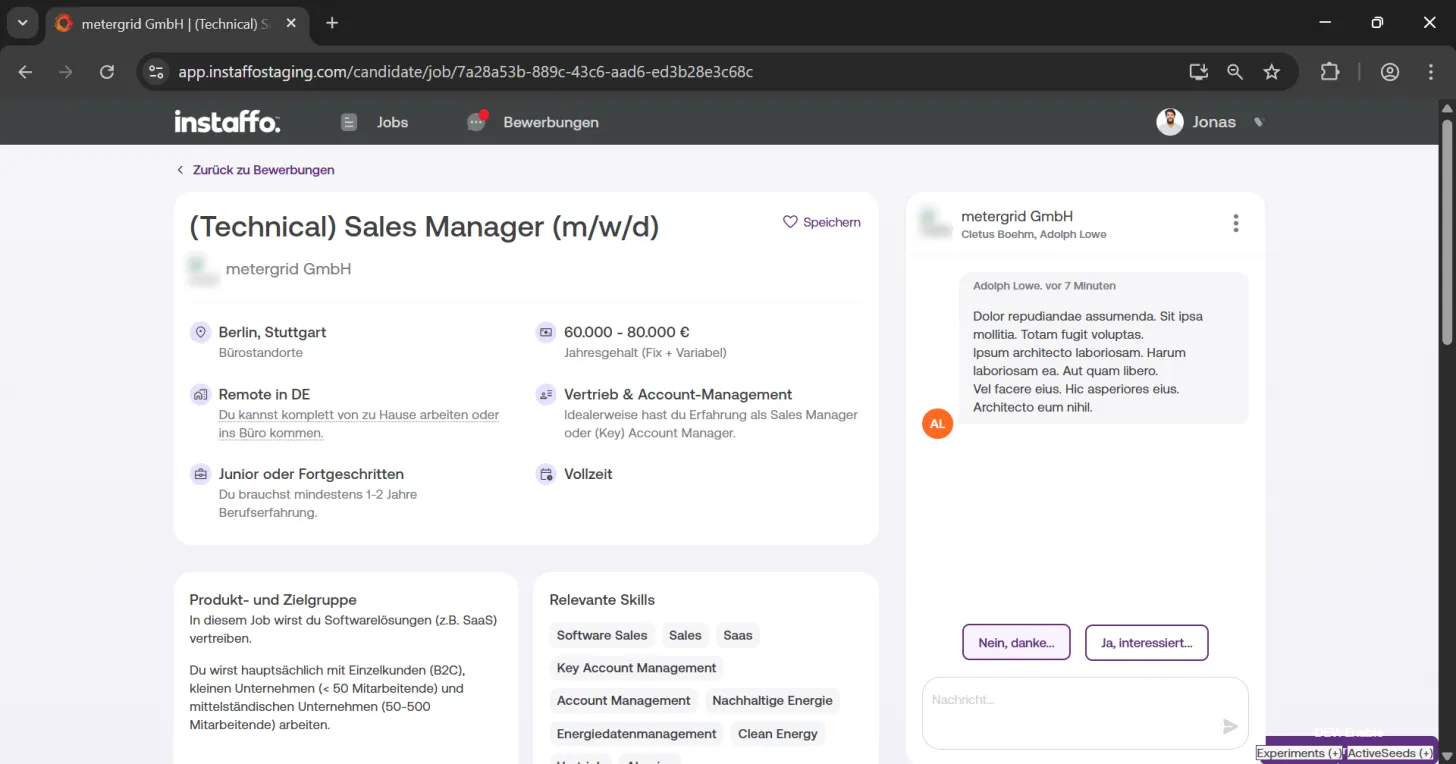Click the Relevante Skills heading
The image size is (1456, 764).
(602, 600)
